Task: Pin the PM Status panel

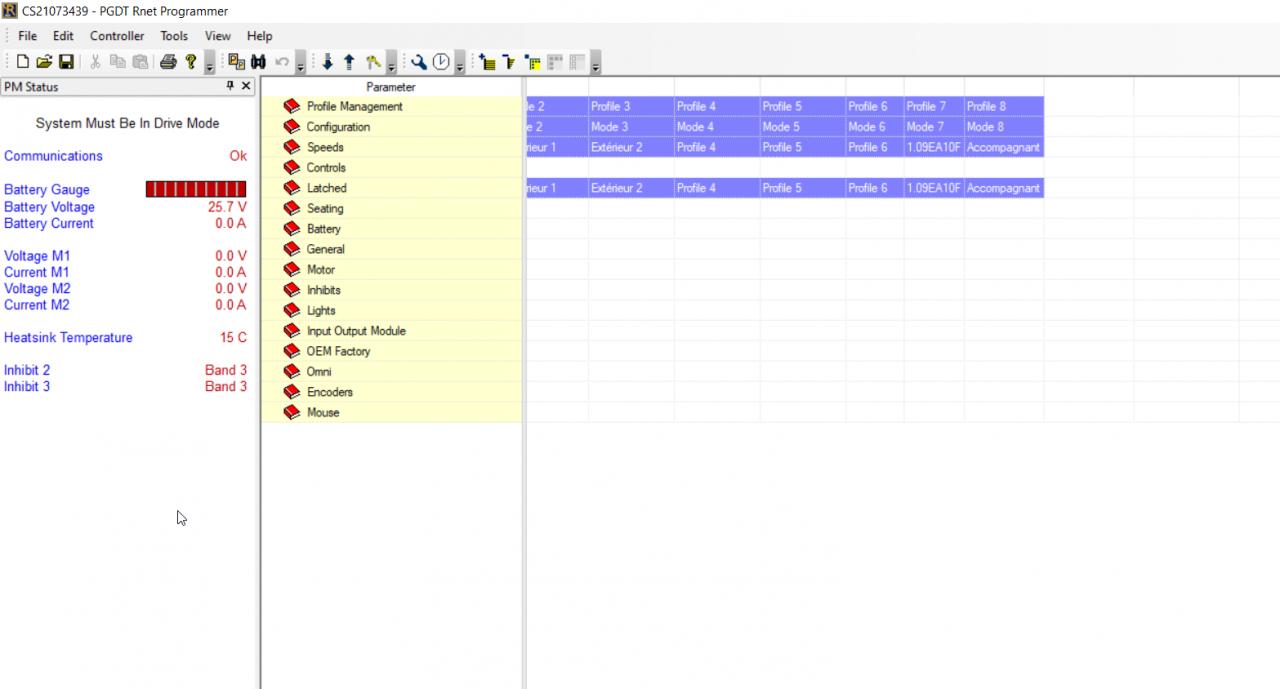Action: (231, 87)
